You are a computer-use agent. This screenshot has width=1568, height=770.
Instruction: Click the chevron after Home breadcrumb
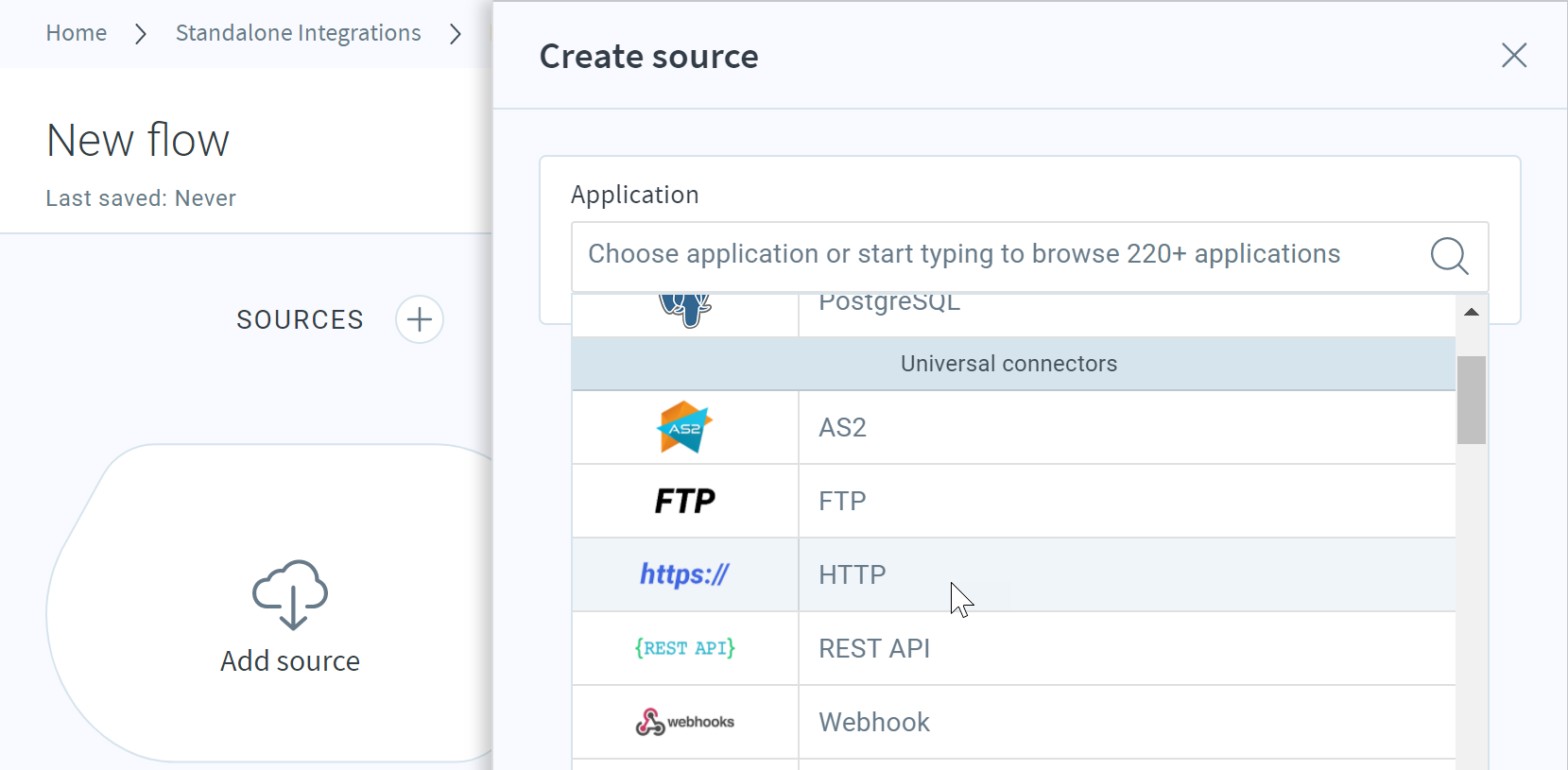141,34
